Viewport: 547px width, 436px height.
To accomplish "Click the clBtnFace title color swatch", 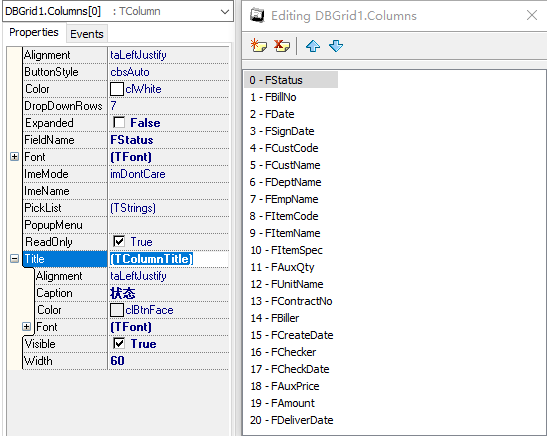I will (117, 310).
